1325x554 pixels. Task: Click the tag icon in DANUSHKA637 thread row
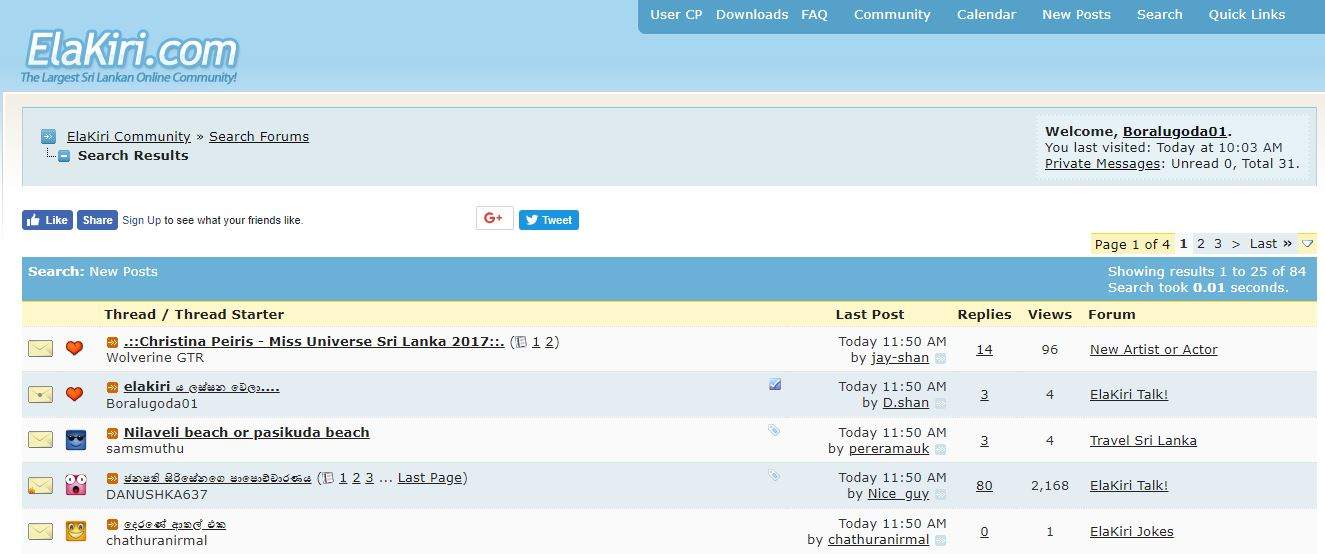774,476
